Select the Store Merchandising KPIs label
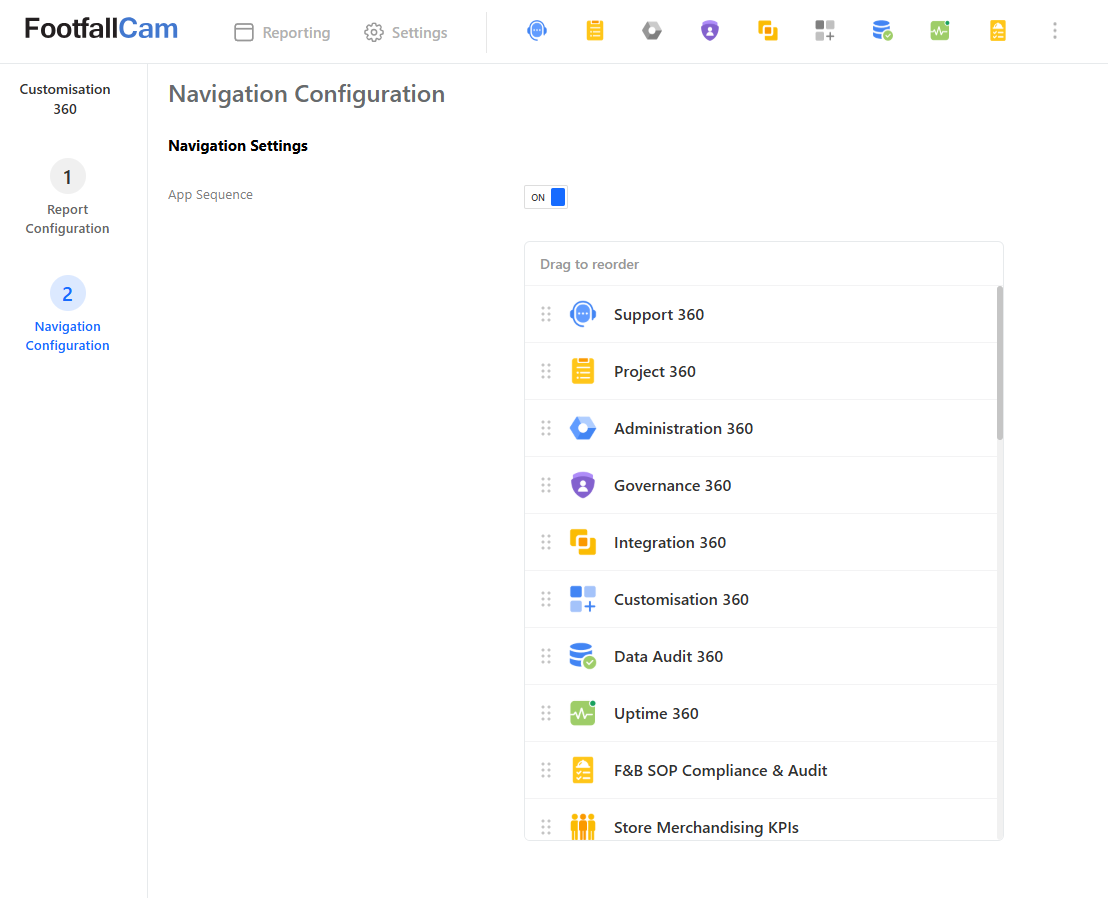 [706, 827]
